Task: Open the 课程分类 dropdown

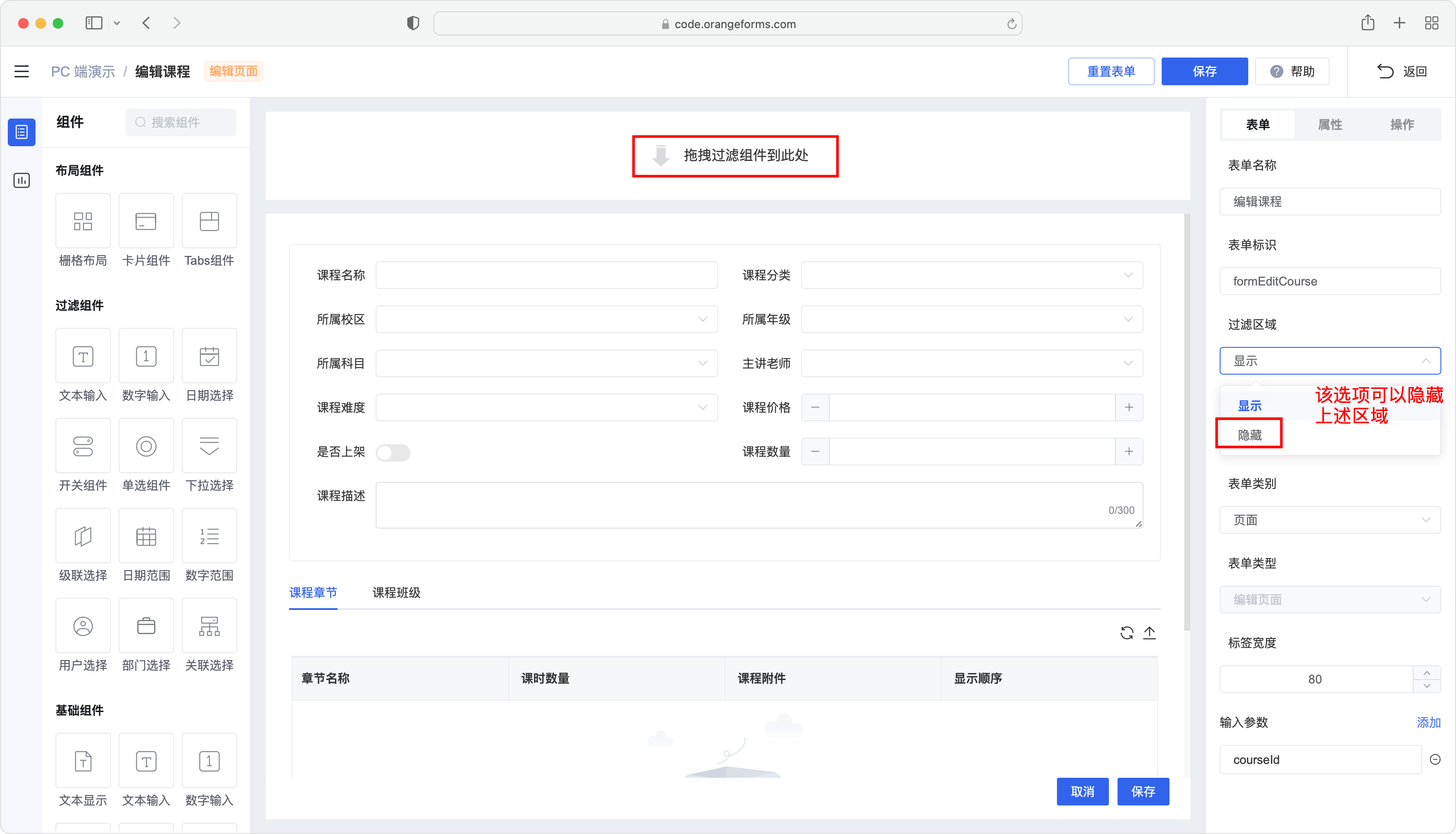Action: (x=972, y=276)
